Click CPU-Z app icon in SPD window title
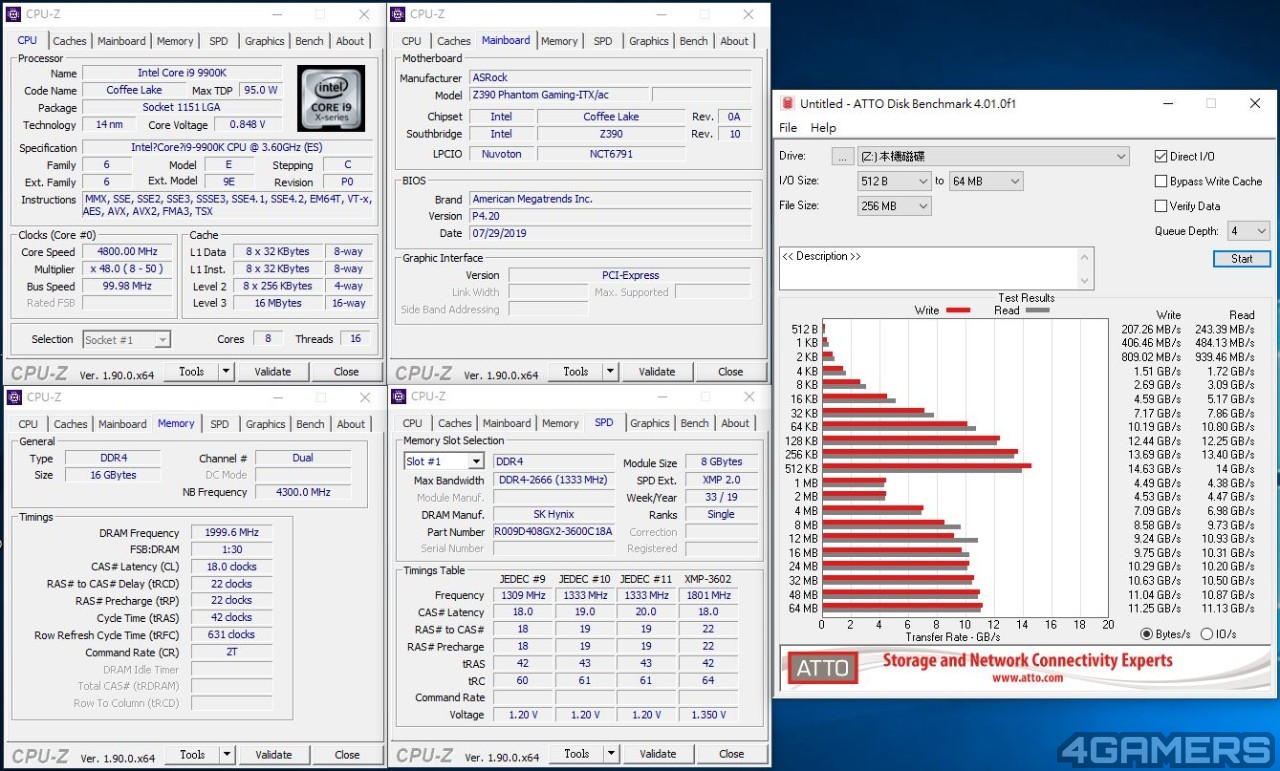Image resolution: width=1280 pixels, height=771 pixels. [398, 397]
